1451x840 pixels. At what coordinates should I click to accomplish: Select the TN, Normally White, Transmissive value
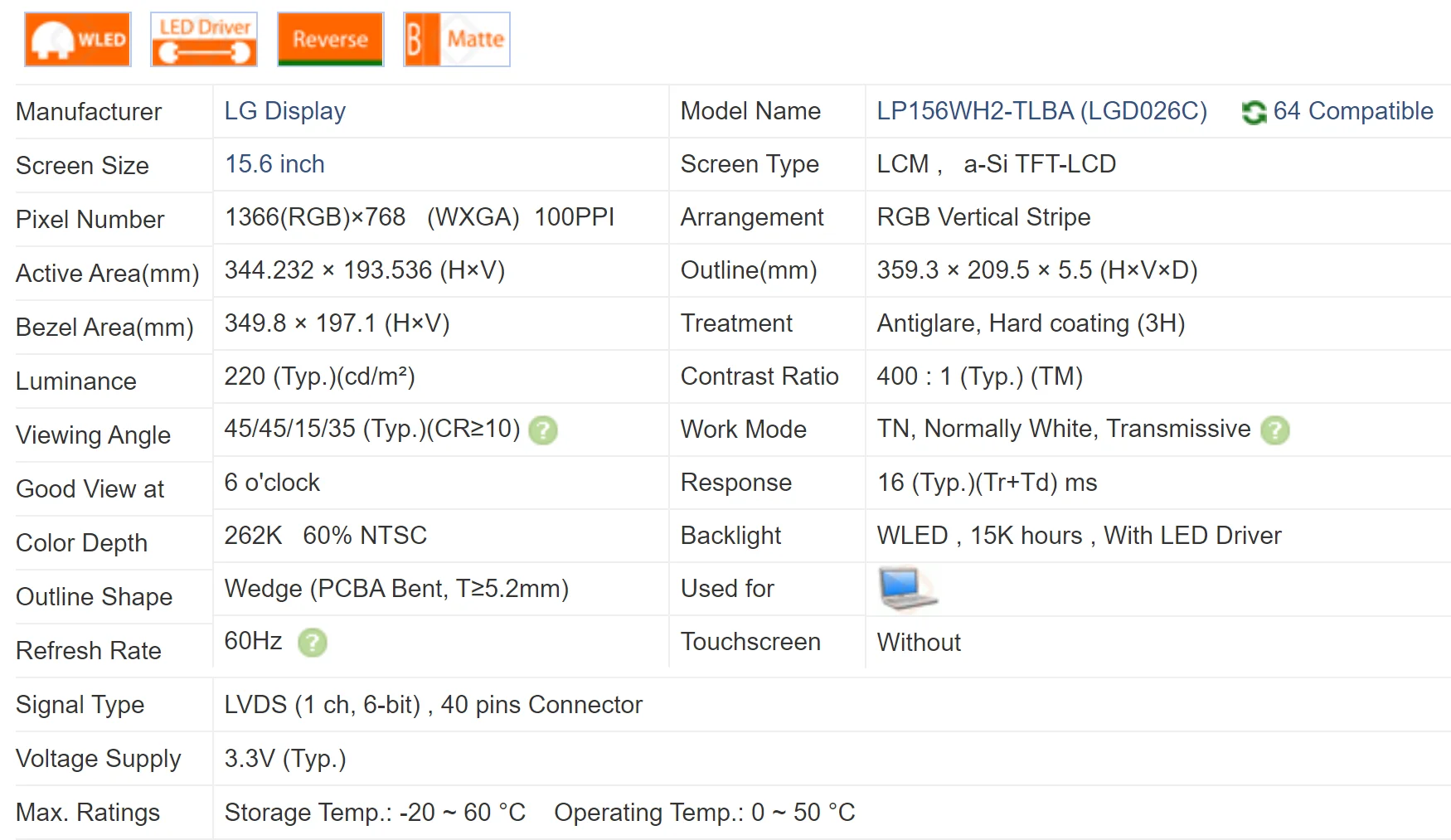pos(1063,429)
